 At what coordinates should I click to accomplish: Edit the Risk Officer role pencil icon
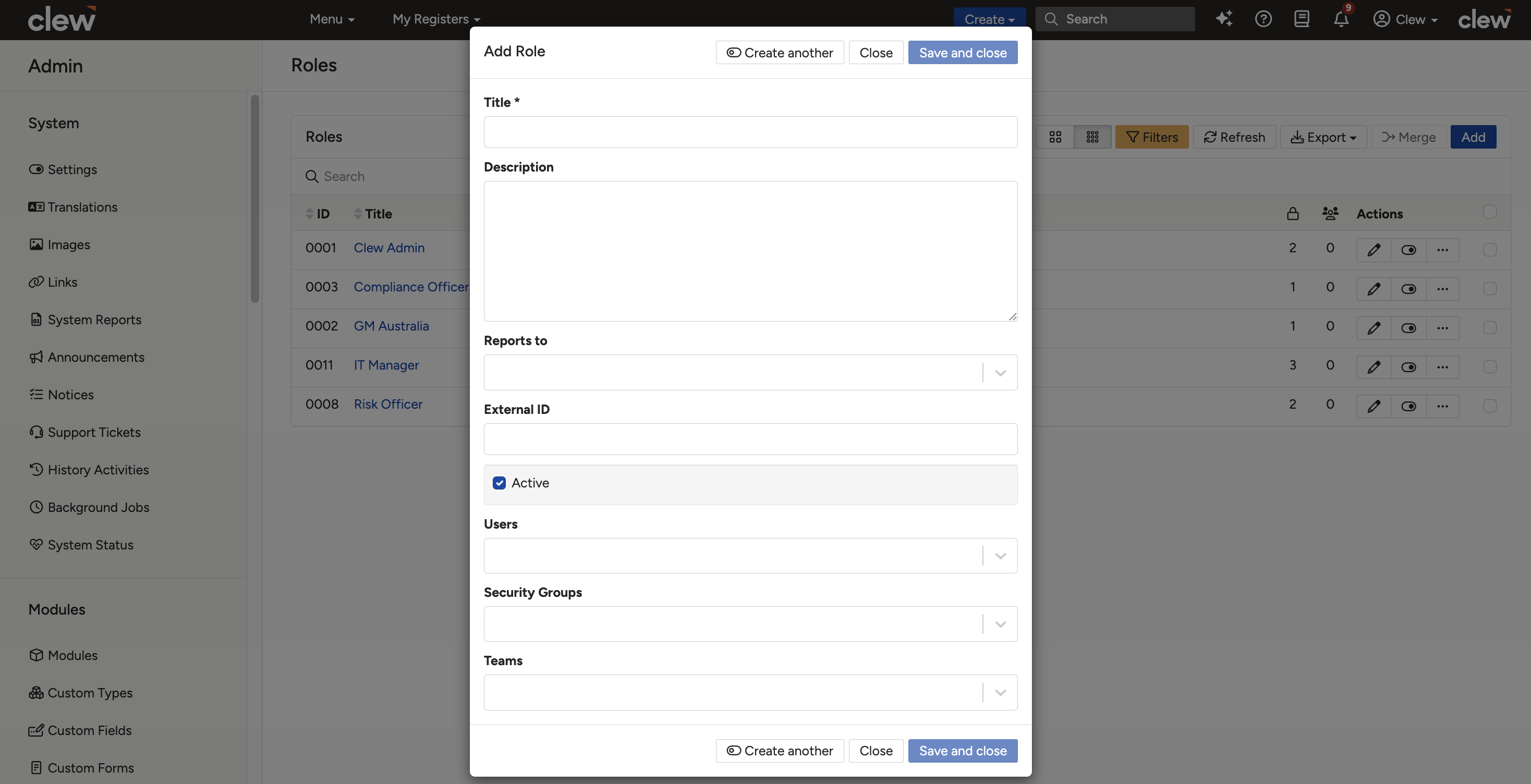click(1374, 406)
